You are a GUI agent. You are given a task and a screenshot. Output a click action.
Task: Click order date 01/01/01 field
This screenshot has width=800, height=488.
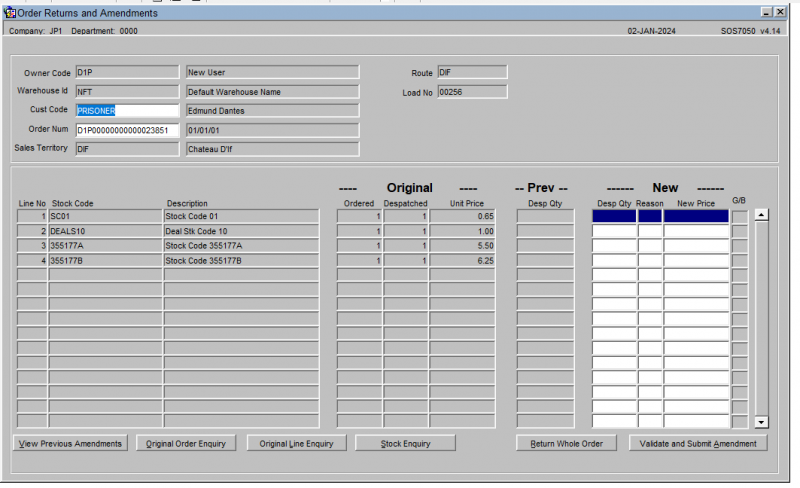[x=272, y=130]
